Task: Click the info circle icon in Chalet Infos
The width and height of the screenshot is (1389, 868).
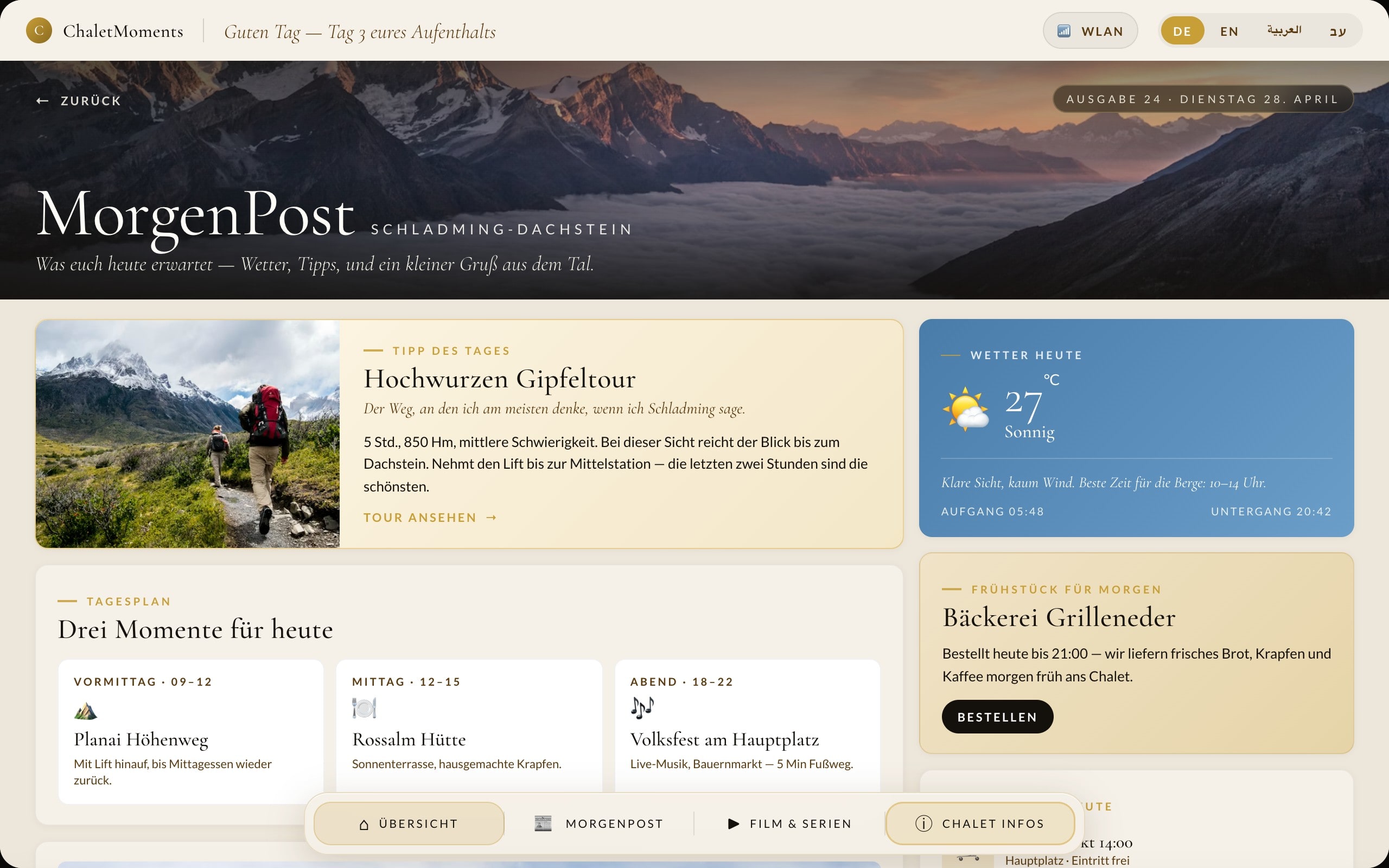Action: pos(923,824)
